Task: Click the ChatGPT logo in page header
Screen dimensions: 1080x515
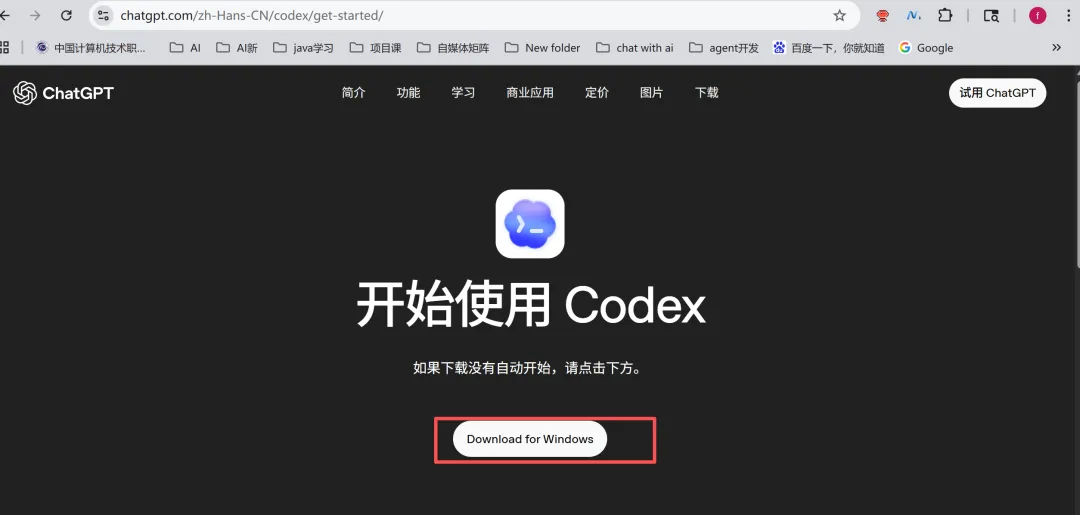Action: click(x=63, y=93)
